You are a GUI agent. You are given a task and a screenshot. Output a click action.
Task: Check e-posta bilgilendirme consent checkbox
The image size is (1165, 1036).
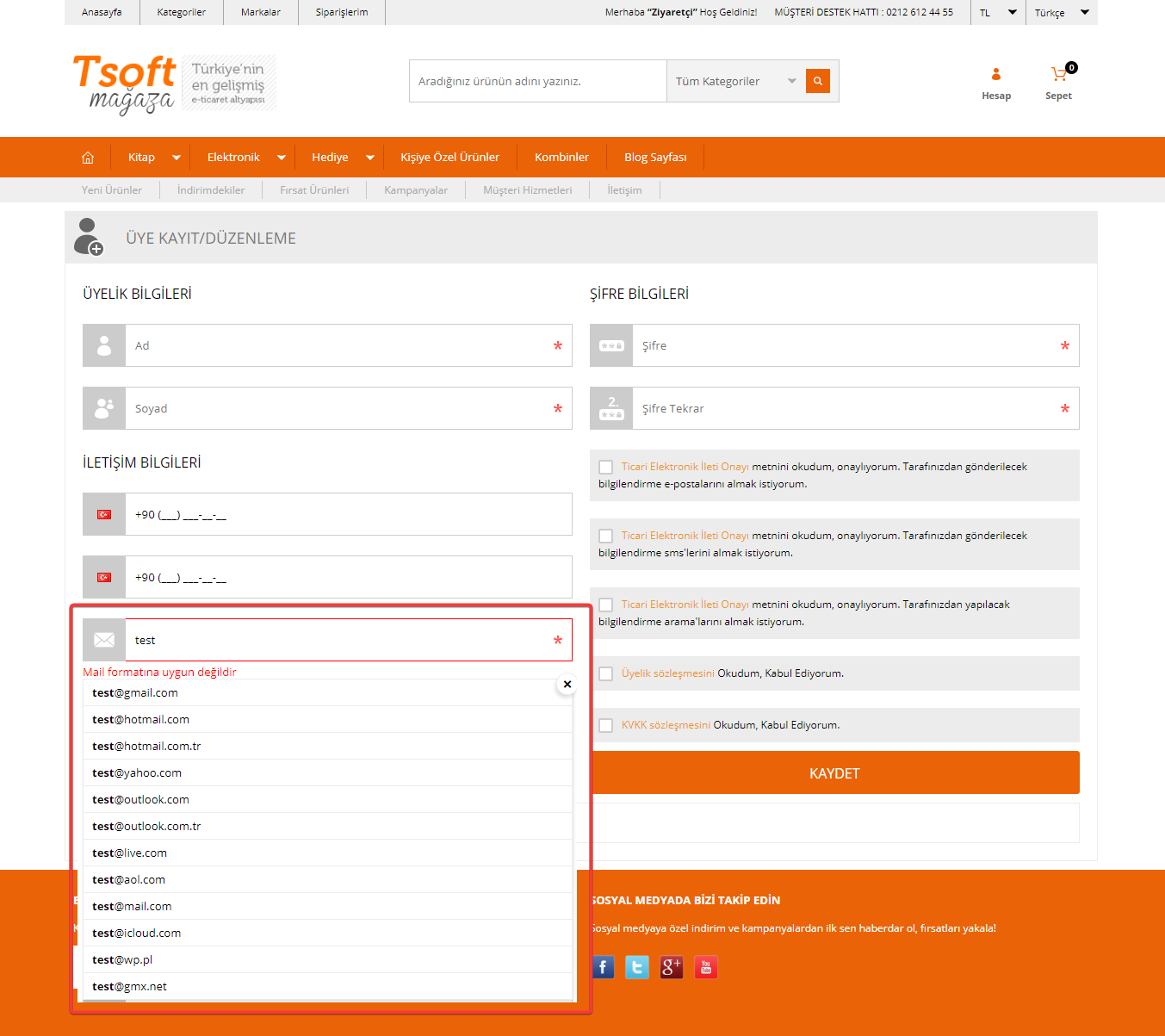pyautogui.click(x=606, y=467)
